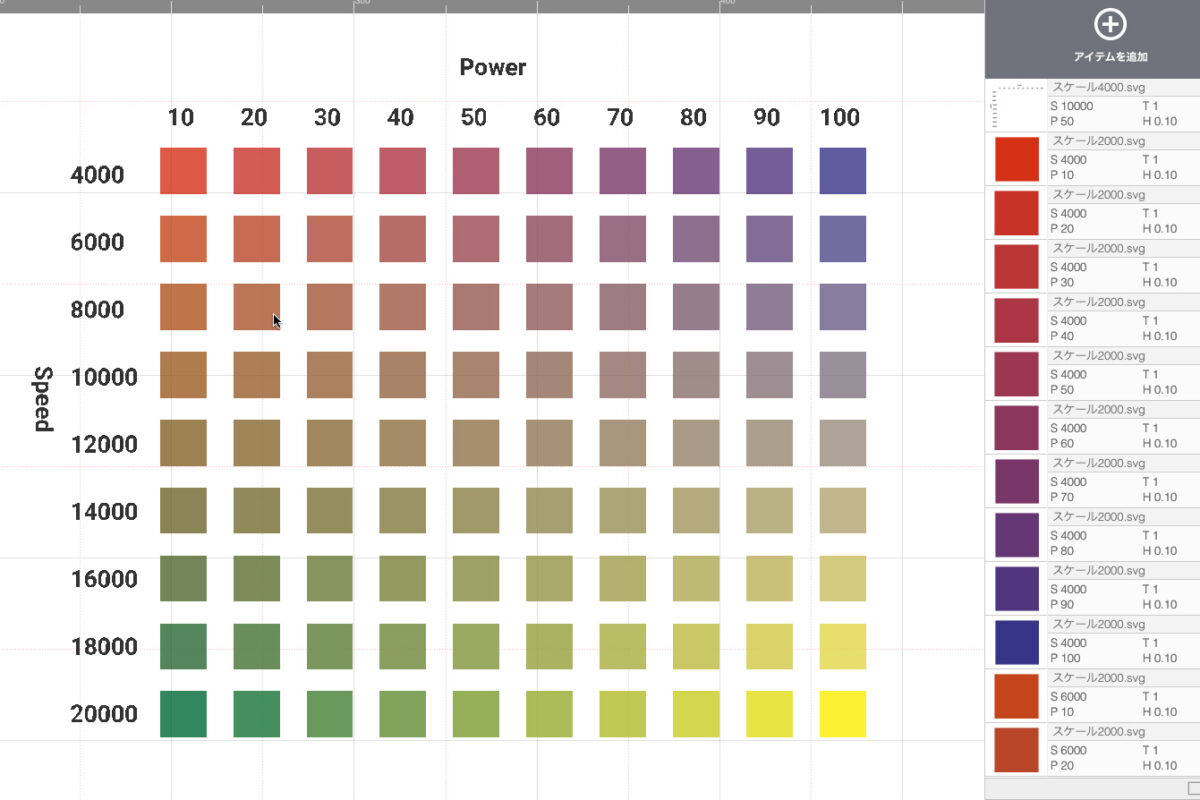Select the S 6000 P 20 list thumbnail
Viewport: 1200px width, 800px height.
coord(1016,749)
